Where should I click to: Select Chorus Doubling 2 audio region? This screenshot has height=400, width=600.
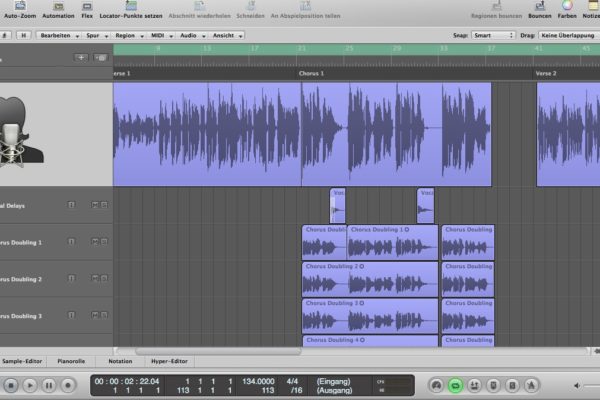[370, 279]
